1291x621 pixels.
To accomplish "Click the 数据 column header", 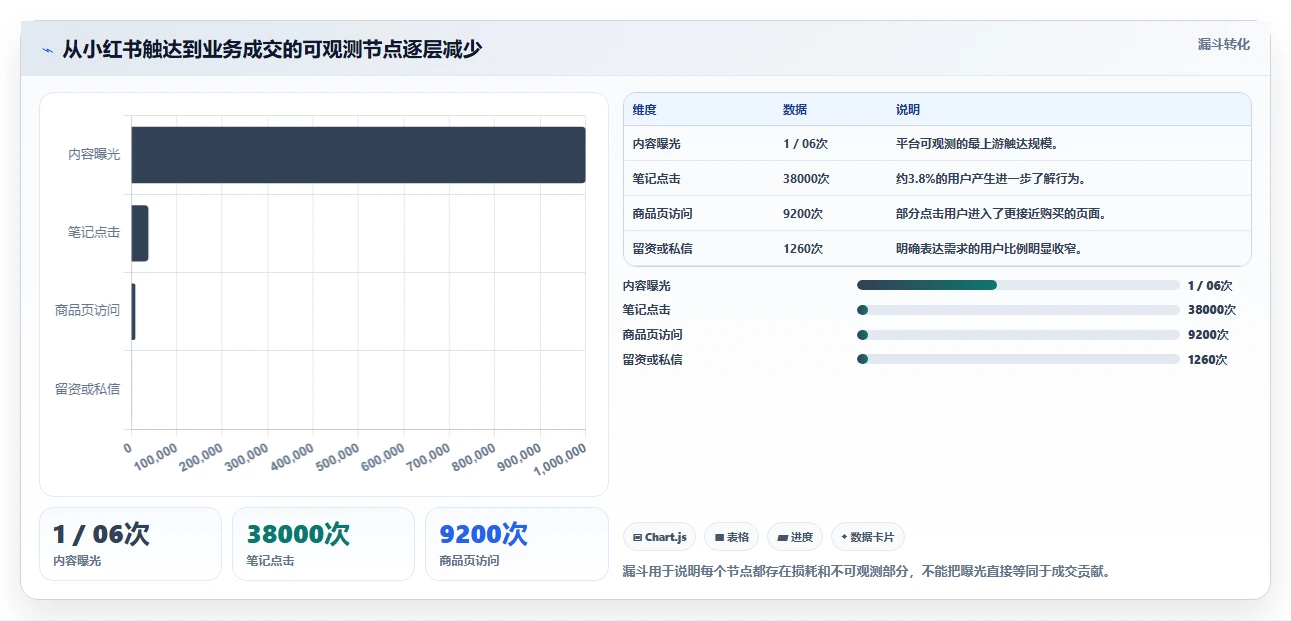I will 795,110.
